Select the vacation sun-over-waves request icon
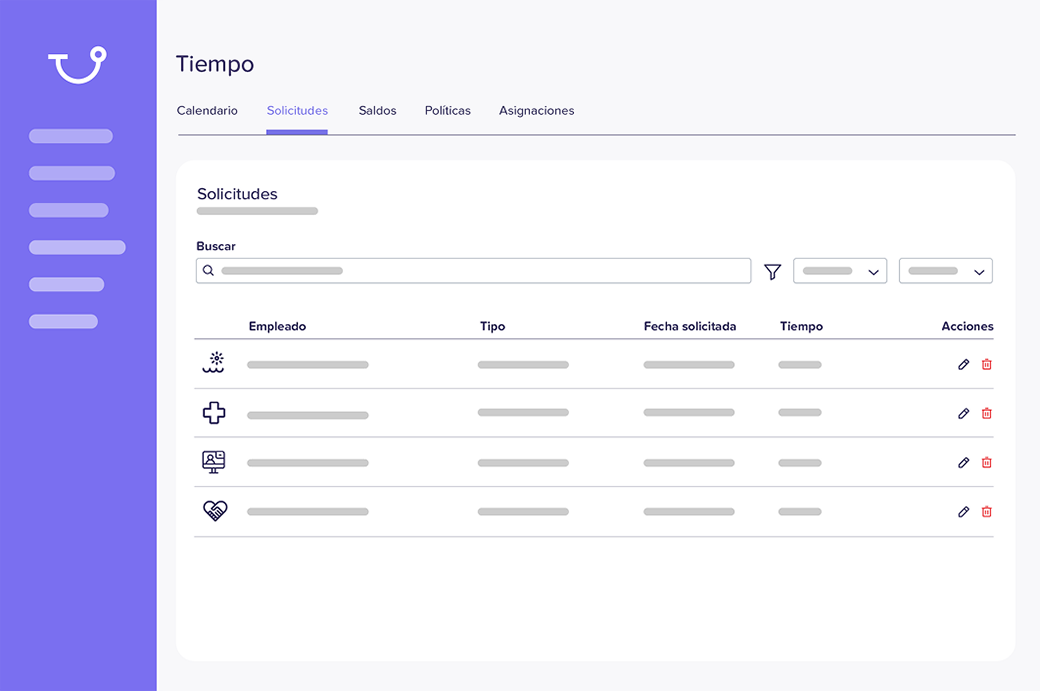 pos(215,364)
